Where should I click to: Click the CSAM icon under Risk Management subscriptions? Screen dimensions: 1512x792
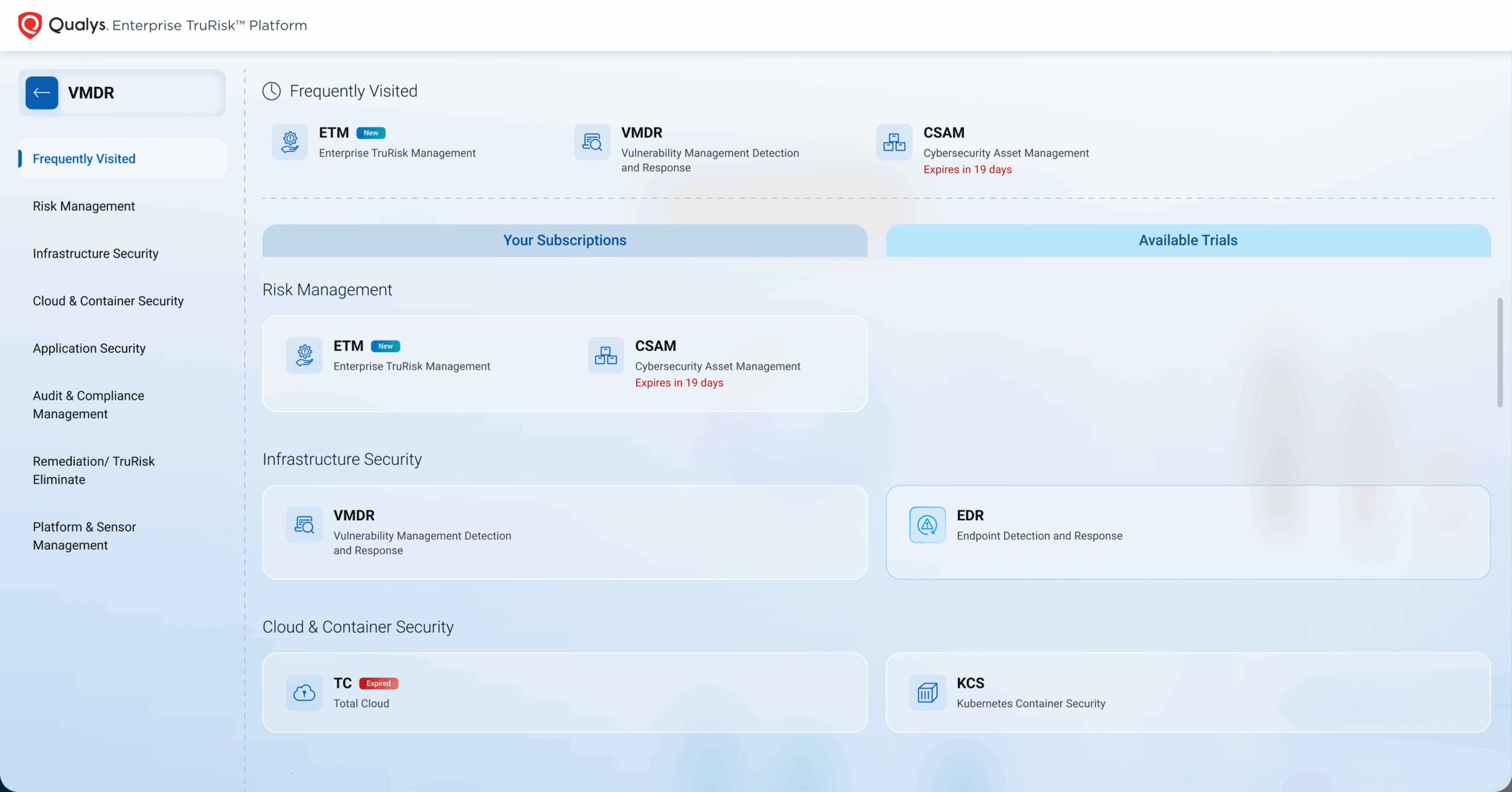point(606,355)
